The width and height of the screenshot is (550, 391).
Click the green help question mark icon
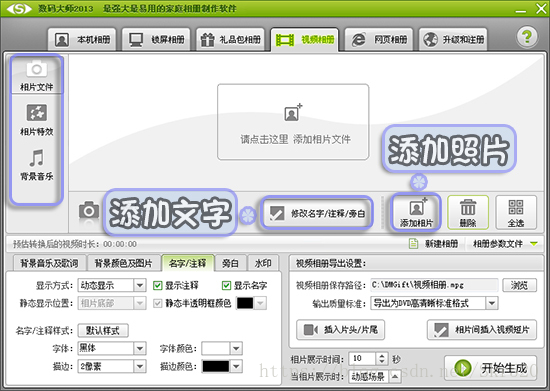527,36
